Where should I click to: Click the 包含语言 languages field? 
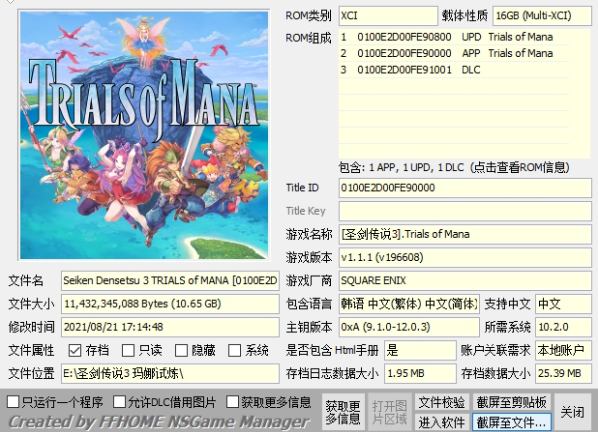click(409, 304)
